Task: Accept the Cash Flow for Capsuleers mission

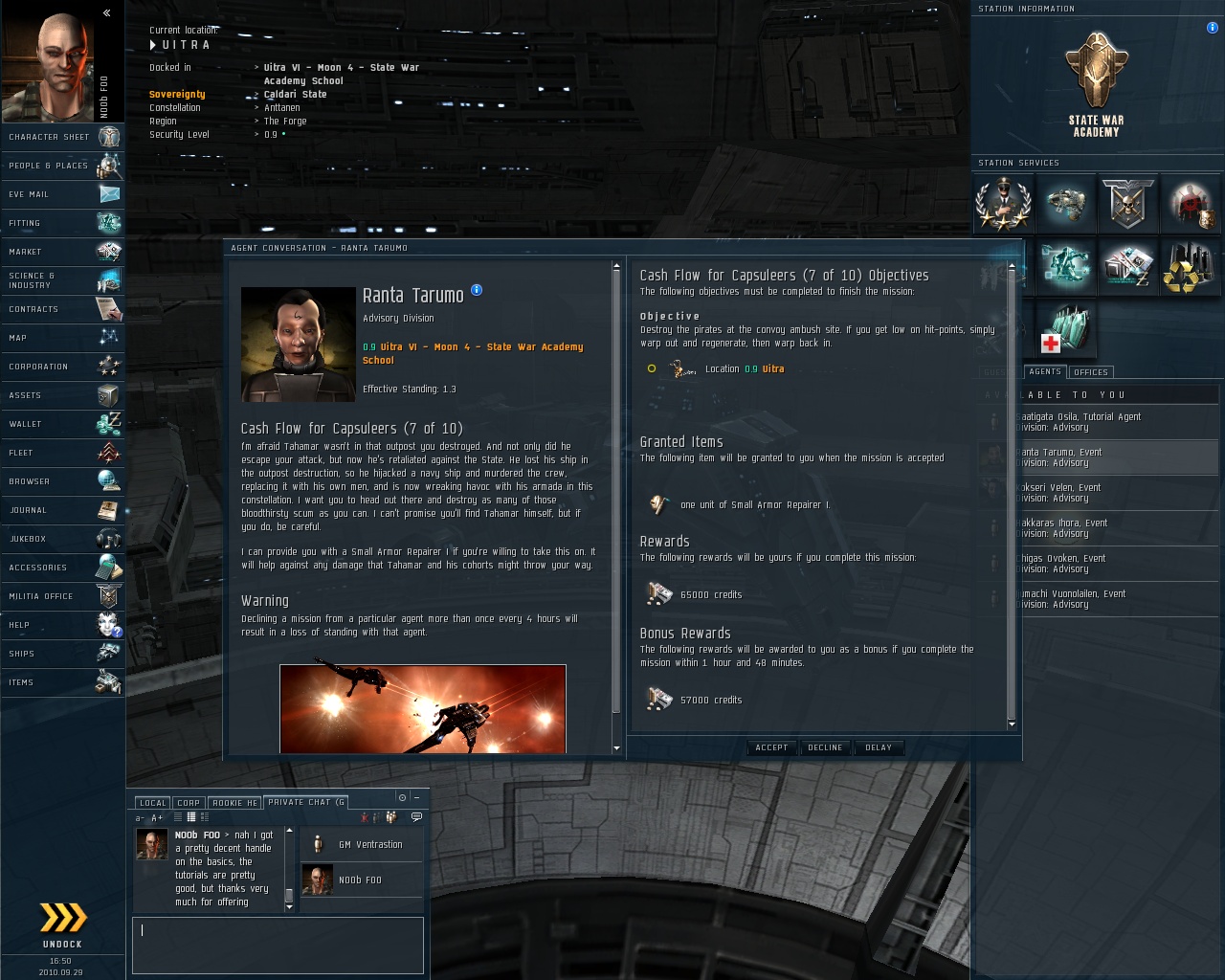Action: coord(771,747)
